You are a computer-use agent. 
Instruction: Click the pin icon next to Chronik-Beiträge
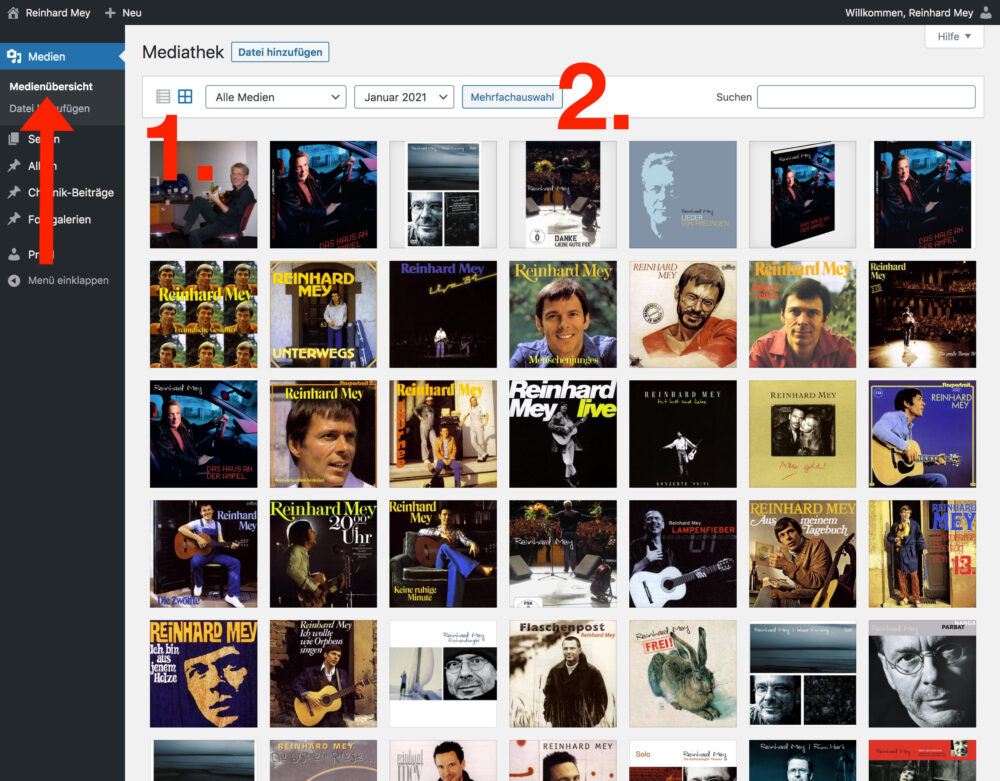pyautogui.click(x=13, y=193)
